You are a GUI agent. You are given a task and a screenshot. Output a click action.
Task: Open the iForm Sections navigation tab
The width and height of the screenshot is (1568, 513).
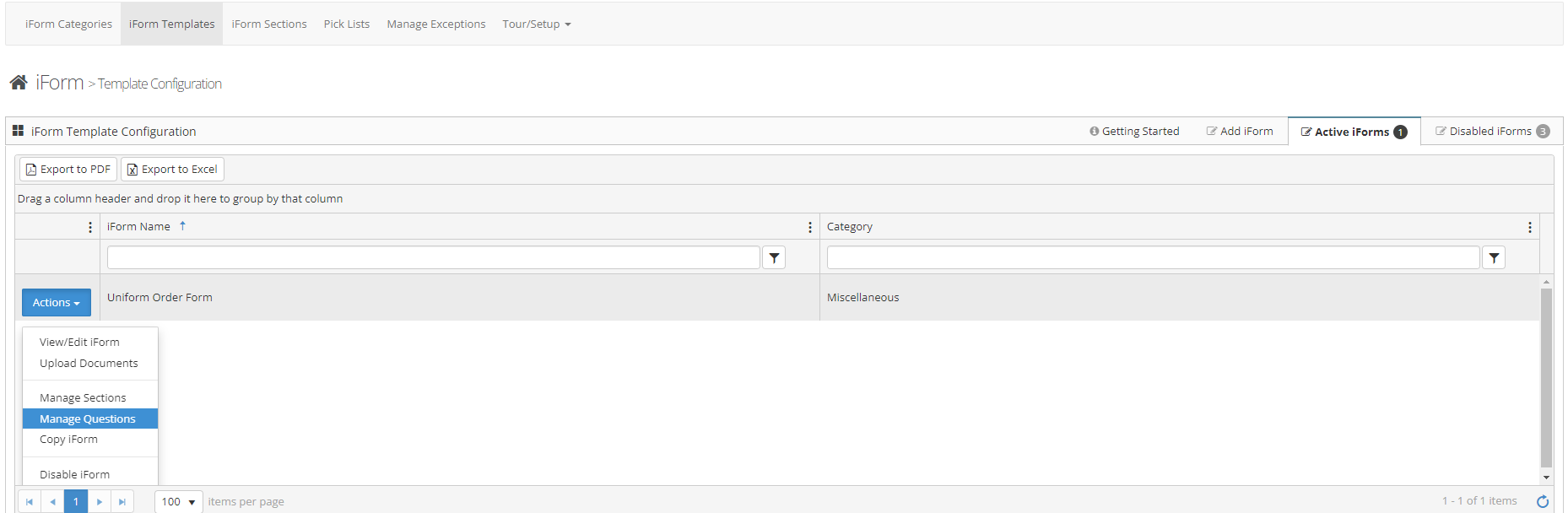point(269,24)
